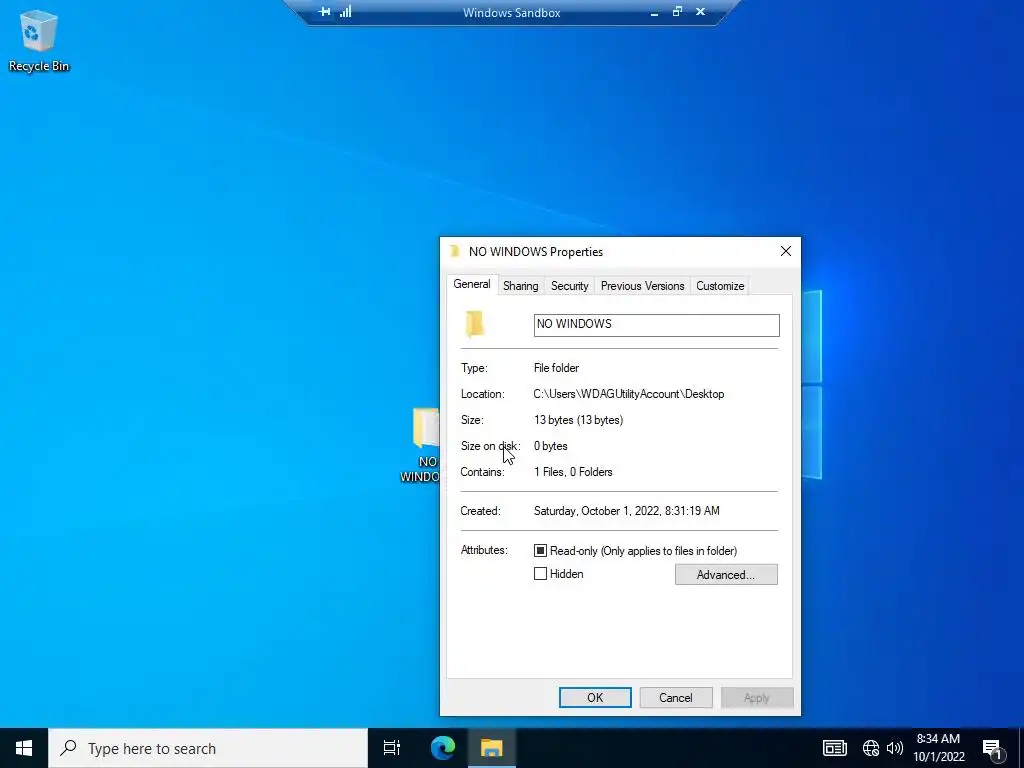
Task: Open the notification center icon
Action: pyautogui.click(x=993, y=748)
